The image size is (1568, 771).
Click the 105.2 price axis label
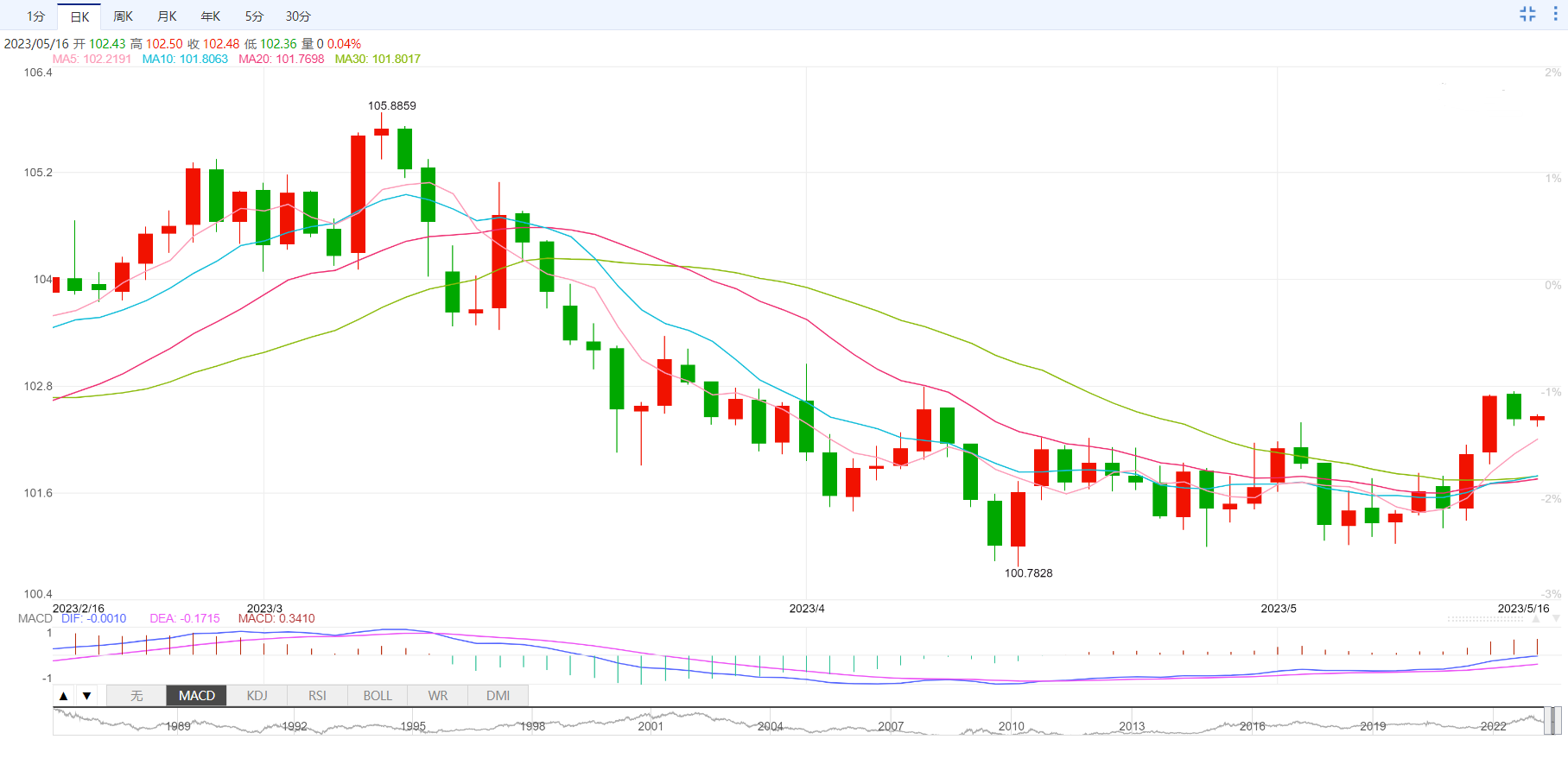point(38,173)
